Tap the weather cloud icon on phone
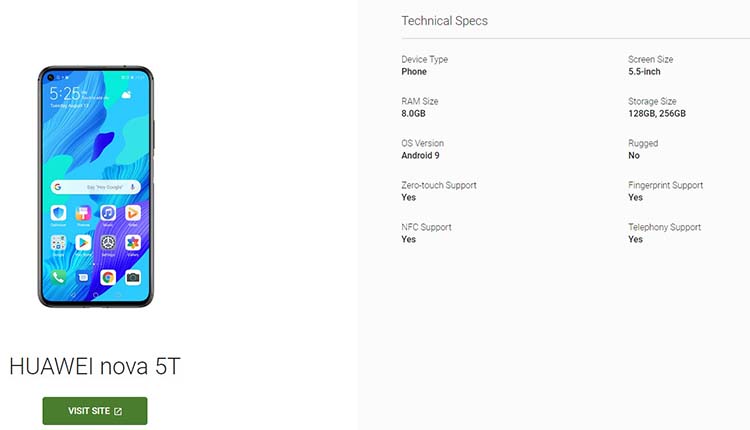The width and height of the screenshot is (750, 430). (126, 94)
